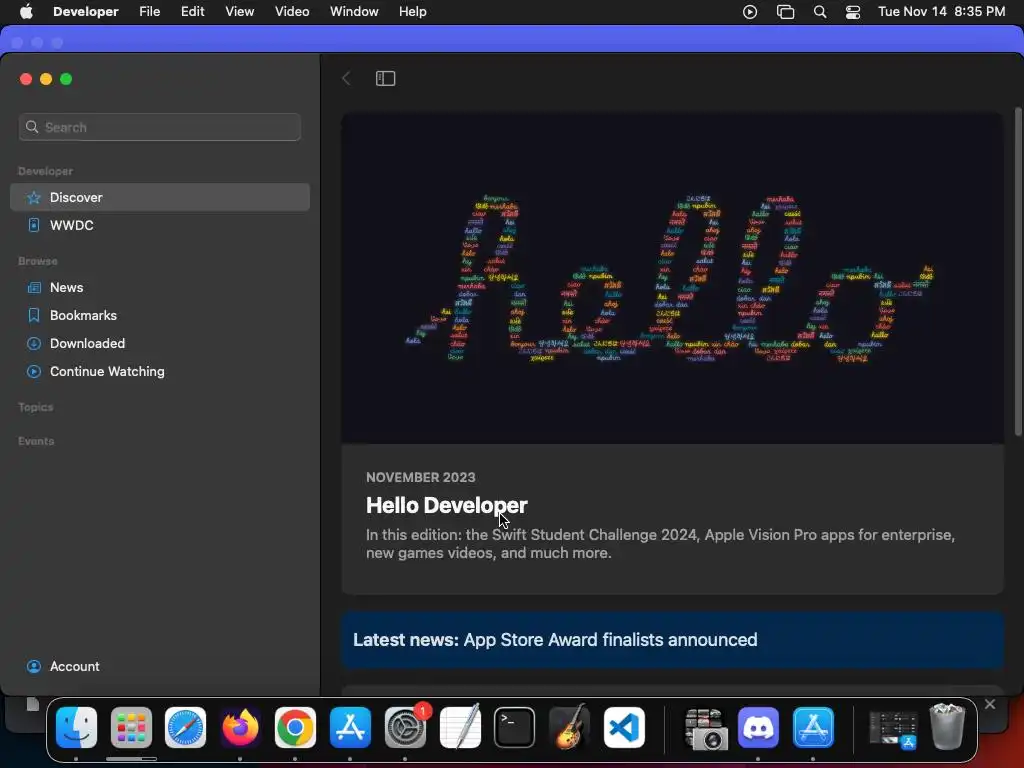Screen dimensions: 1024x768
Task: Click the News newspaper icon
Action: tap(34, 287)
